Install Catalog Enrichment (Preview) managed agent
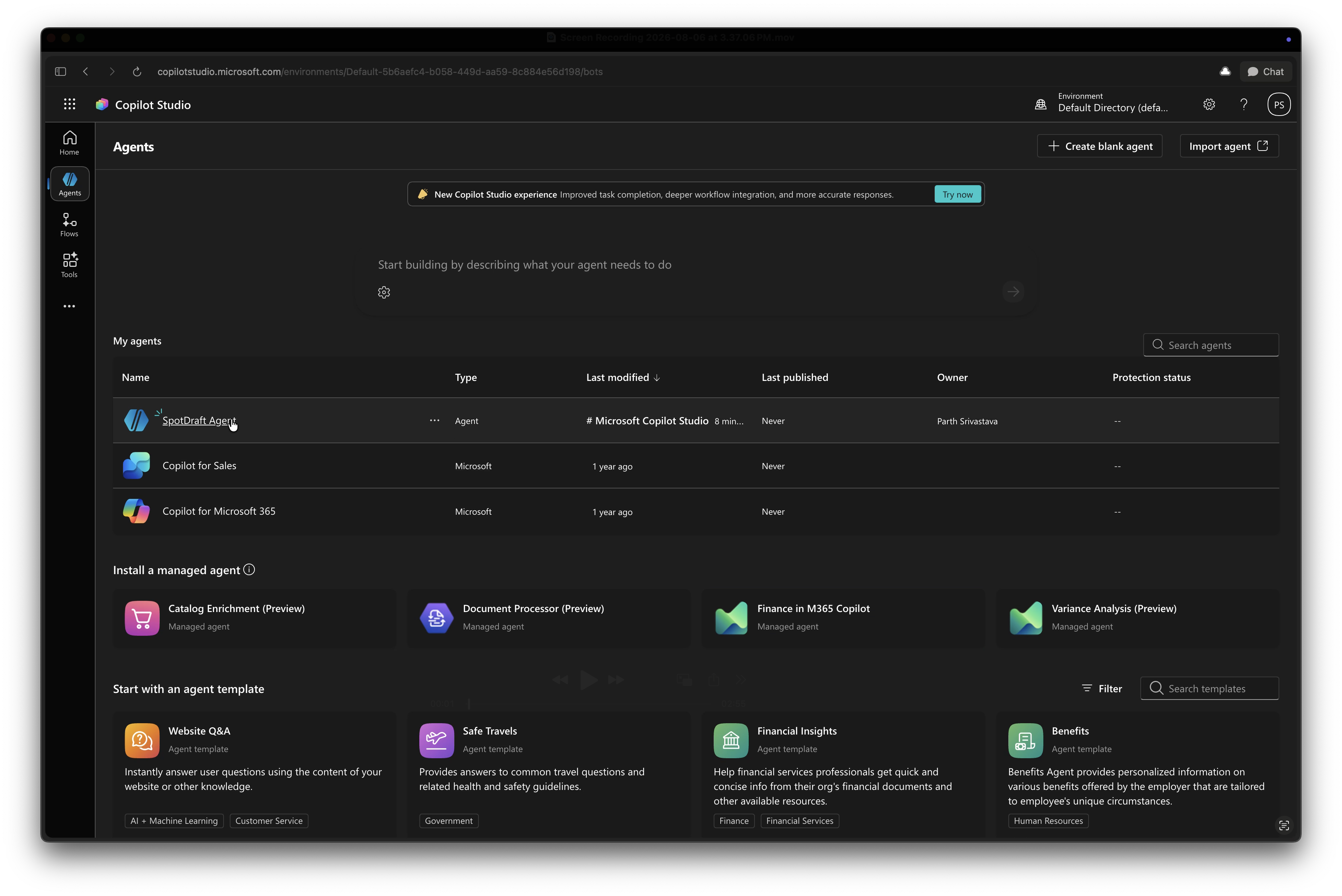This screenshot has height=896, width=1342. pos(254,618)
